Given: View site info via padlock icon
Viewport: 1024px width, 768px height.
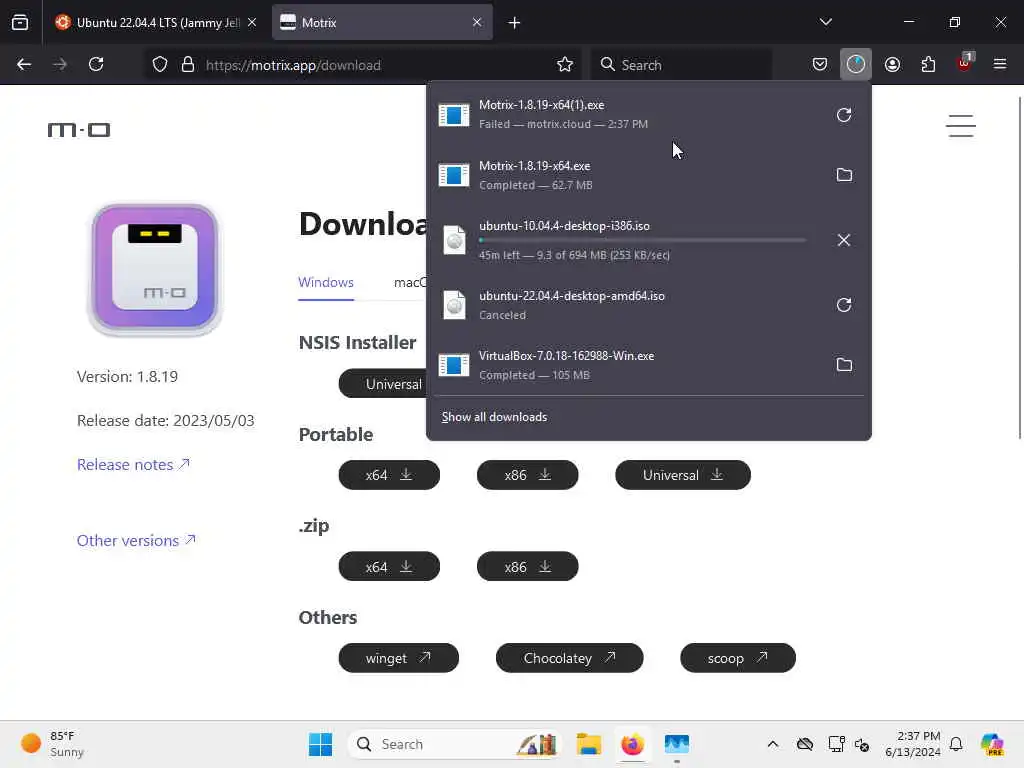Looking at the screenshot, I should (x=188, y=65).
